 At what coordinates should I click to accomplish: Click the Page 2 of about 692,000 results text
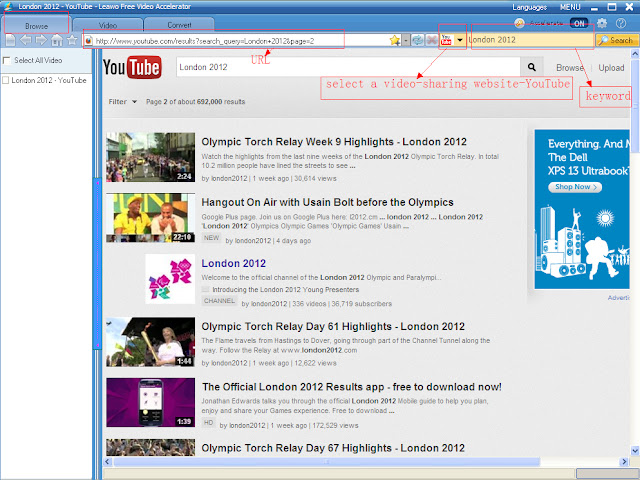point(196,102)
